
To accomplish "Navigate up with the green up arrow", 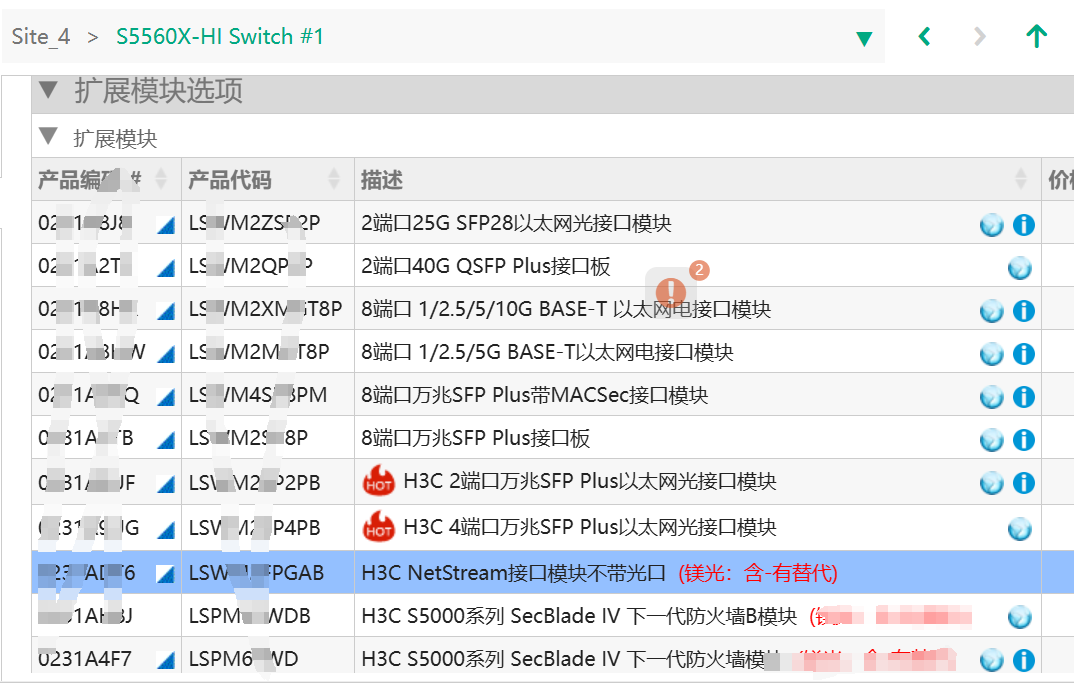I will pyautogui.click(x=1036, y=37).
